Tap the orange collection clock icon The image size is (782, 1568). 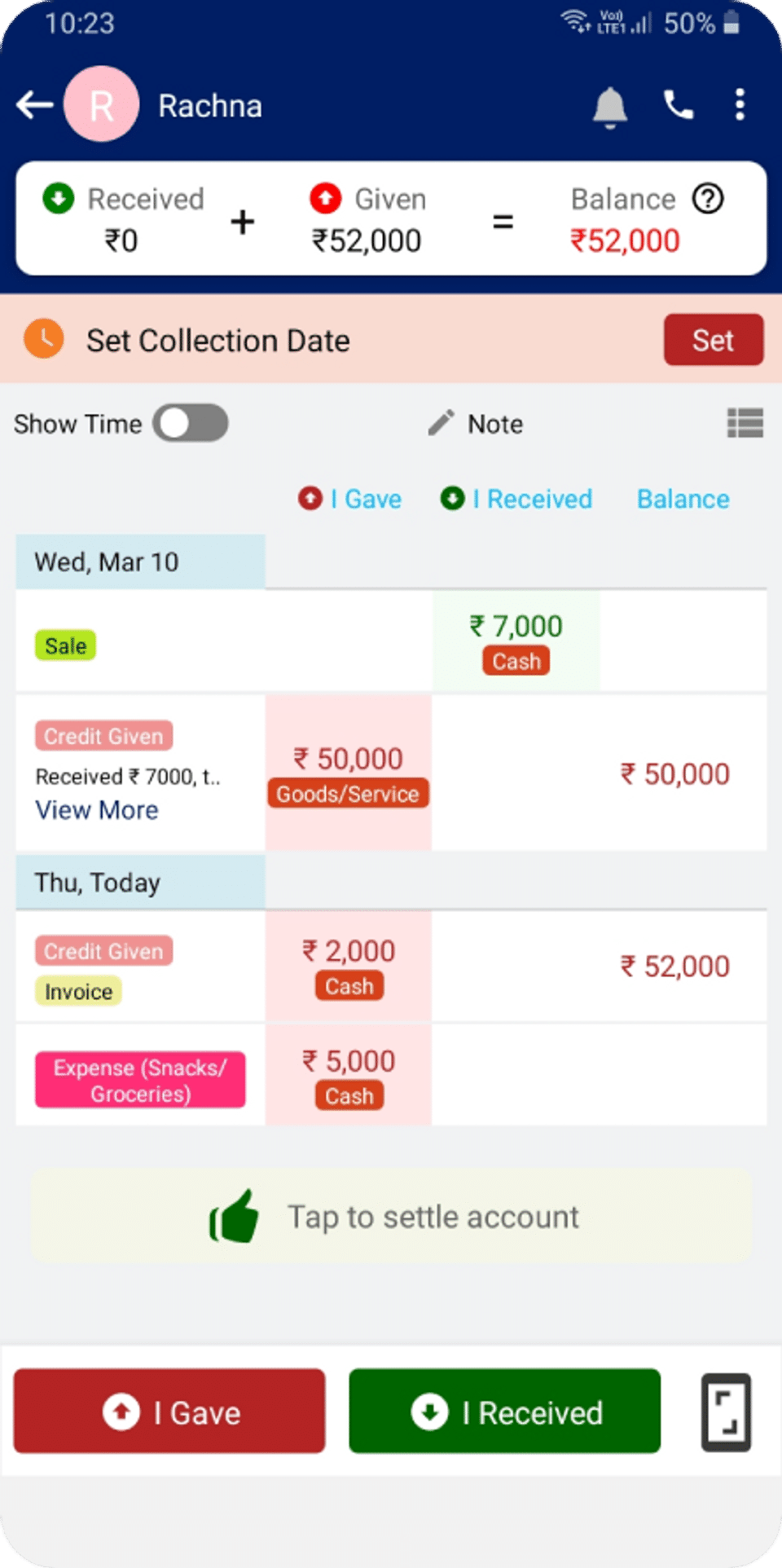(44, 339)
